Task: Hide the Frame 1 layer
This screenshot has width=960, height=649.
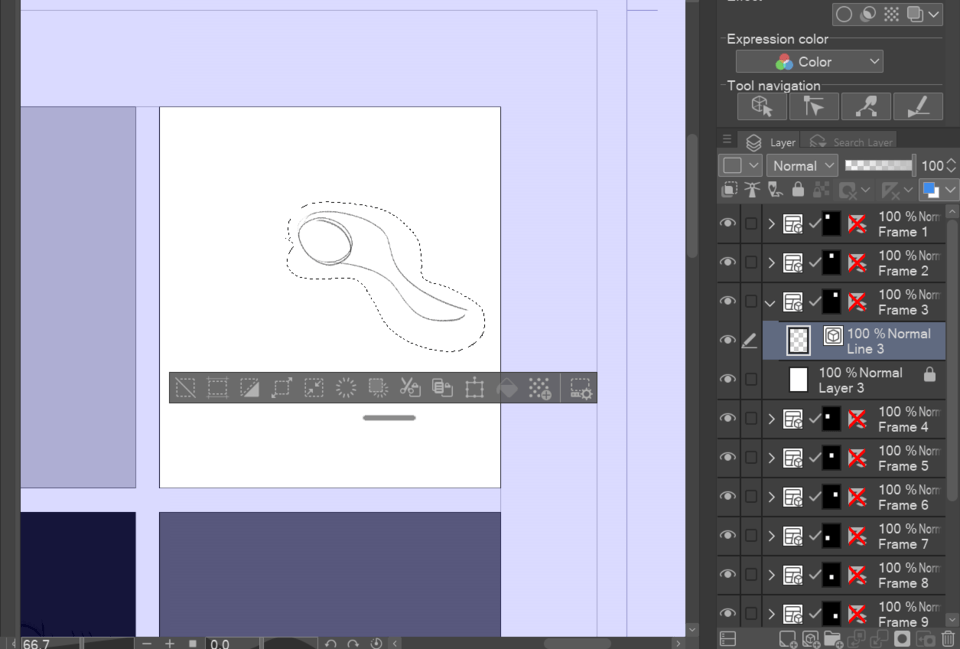Action: point(728,223)
